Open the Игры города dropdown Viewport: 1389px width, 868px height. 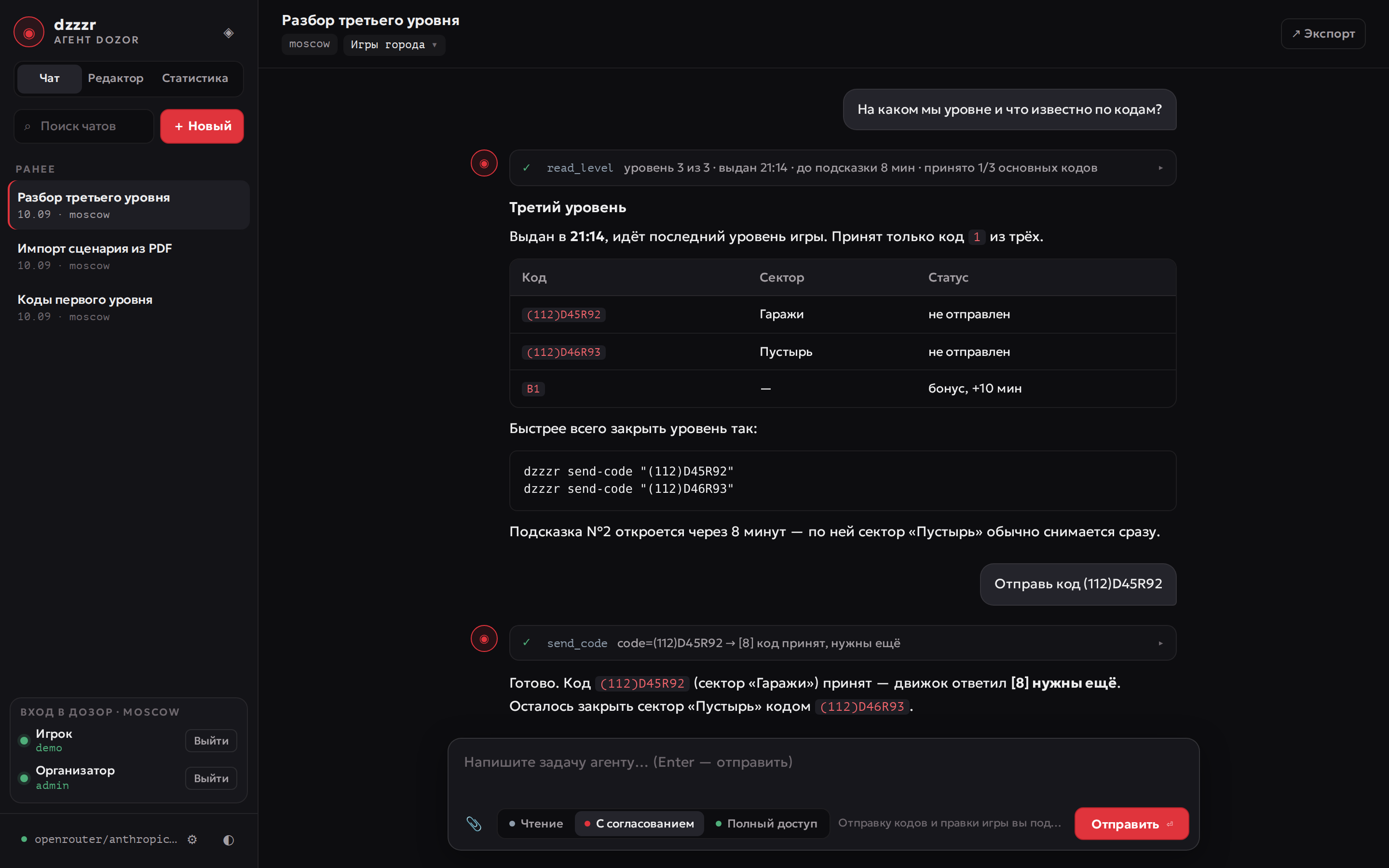[394, 45]
